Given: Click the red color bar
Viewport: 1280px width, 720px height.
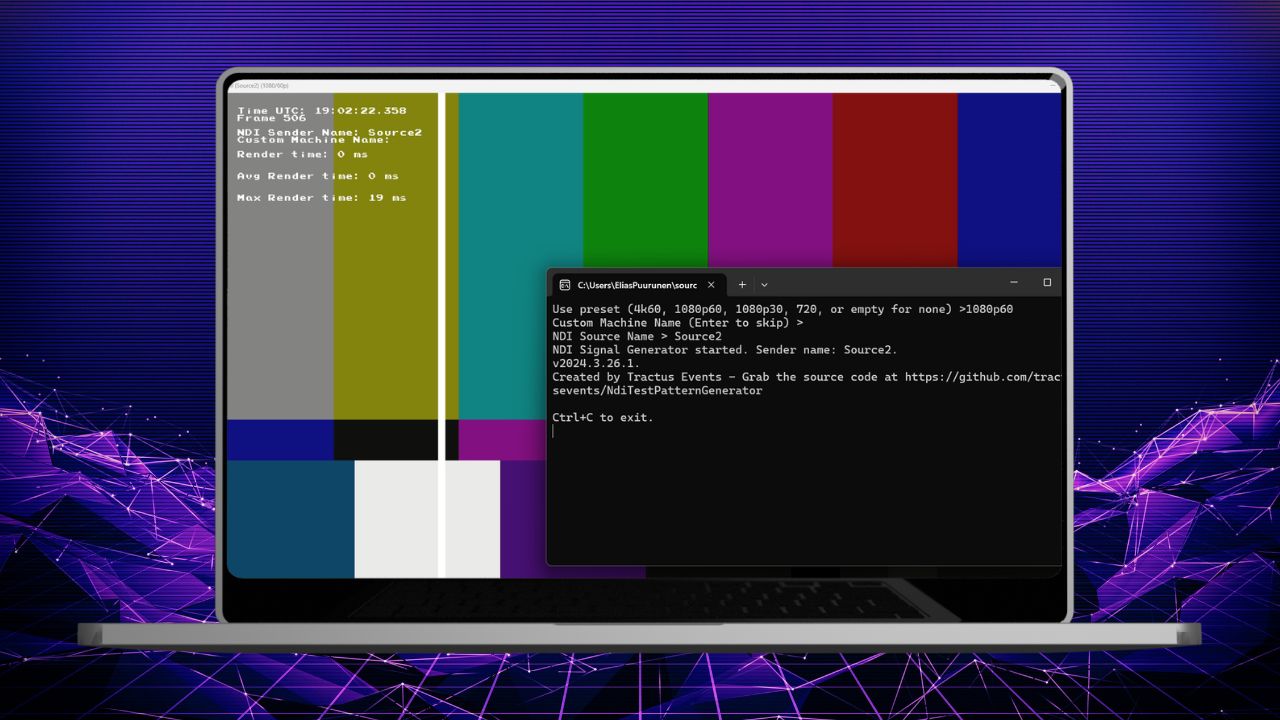Looking at the screenshot, I should point(894,180).
